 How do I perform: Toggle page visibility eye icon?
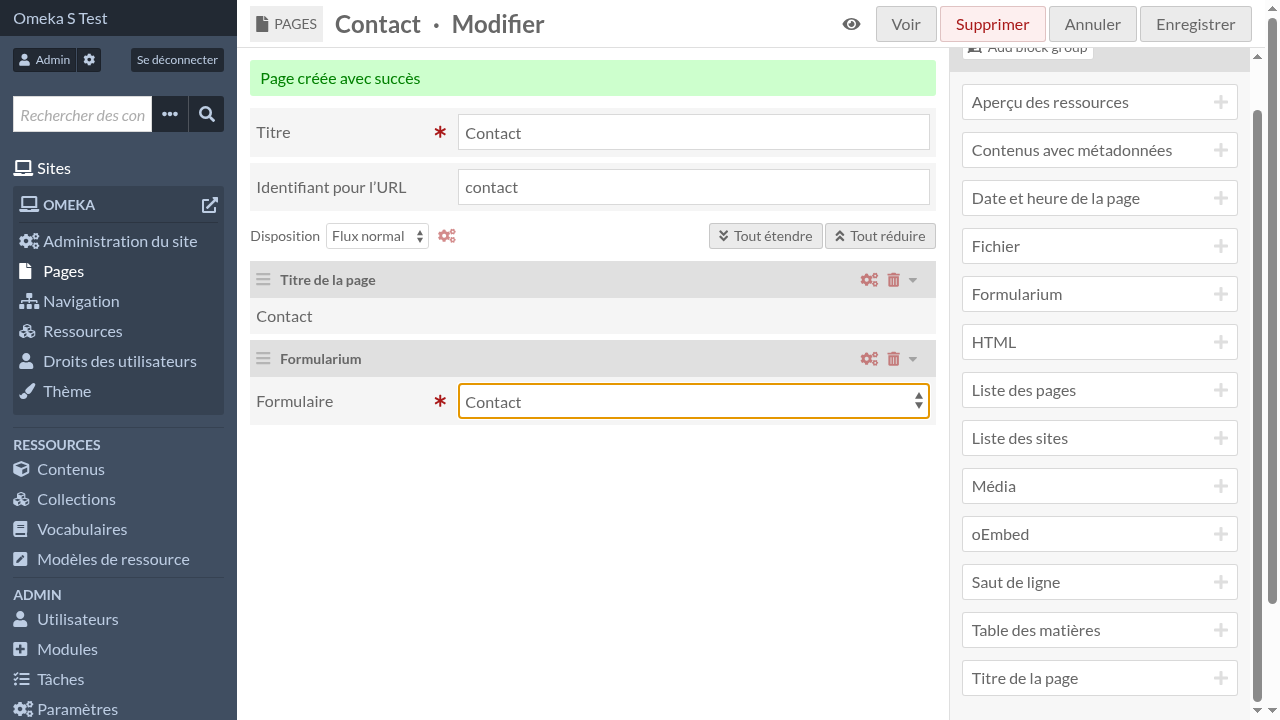point(851,24)
